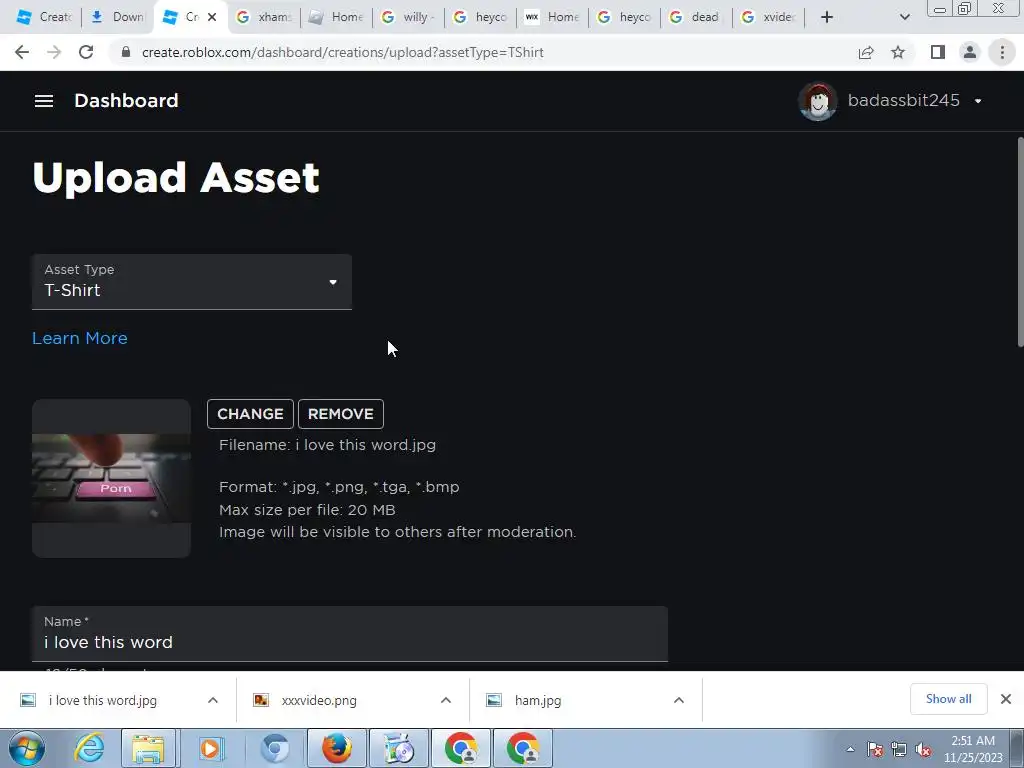Expand options for ham.jpg download
This screenshot has height=768, width=1024.
point(679,700)
